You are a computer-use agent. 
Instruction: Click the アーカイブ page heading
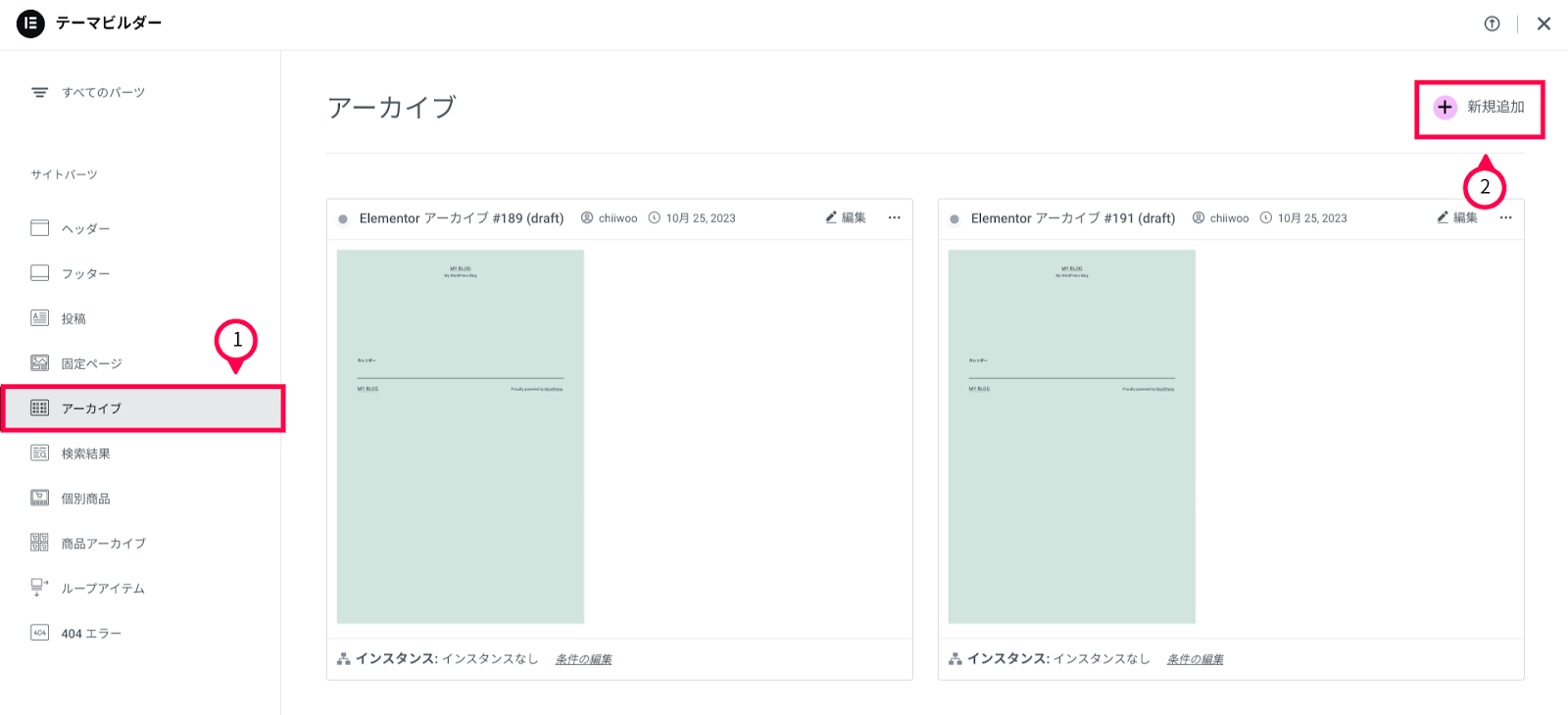pyautogui.click(x=392, y=107)
